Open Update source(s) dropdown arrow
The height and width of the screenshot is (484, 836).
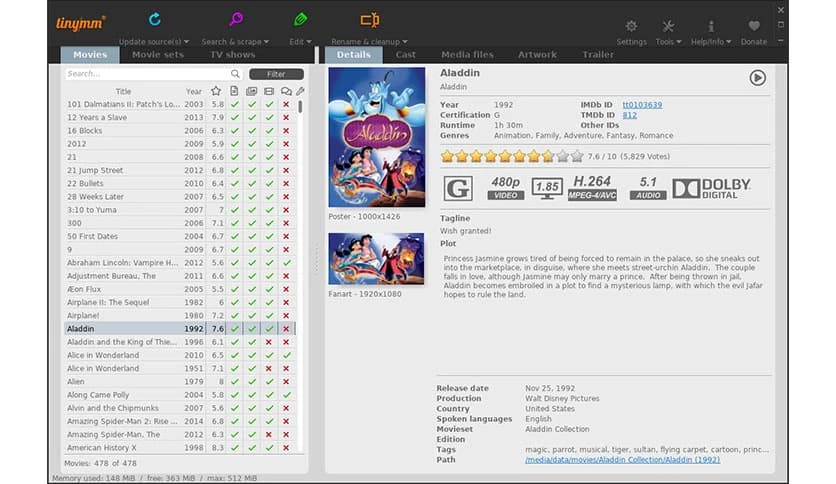click(x=186, y=42)
